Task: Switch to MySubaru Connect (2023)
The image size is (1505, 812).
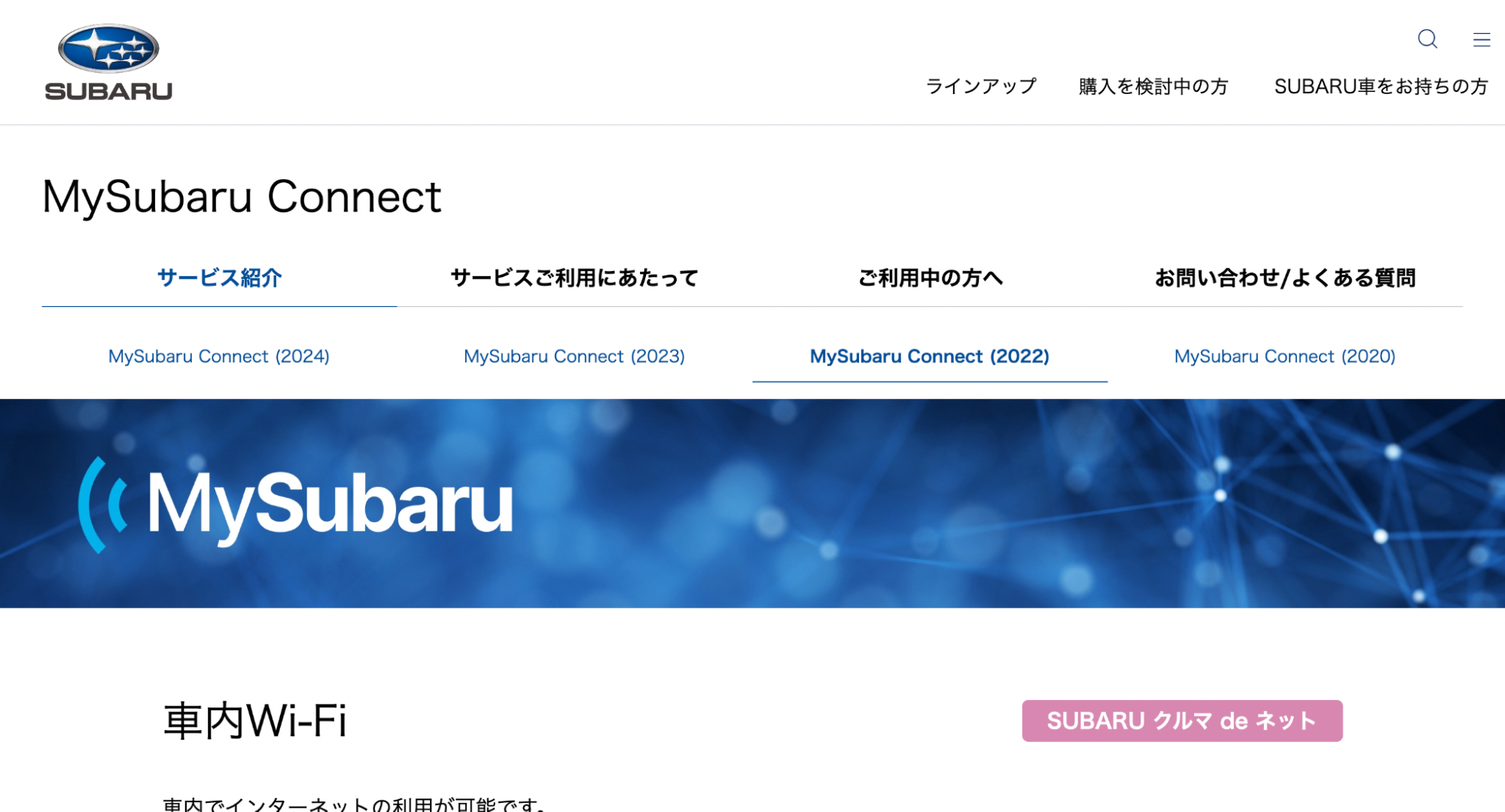Action: pos(574,356)
